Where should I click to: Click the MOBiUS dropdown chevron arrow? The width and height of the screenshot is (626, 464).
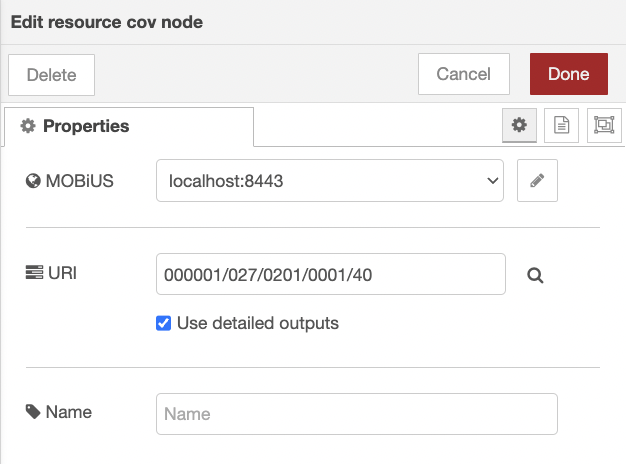[491, 181]
